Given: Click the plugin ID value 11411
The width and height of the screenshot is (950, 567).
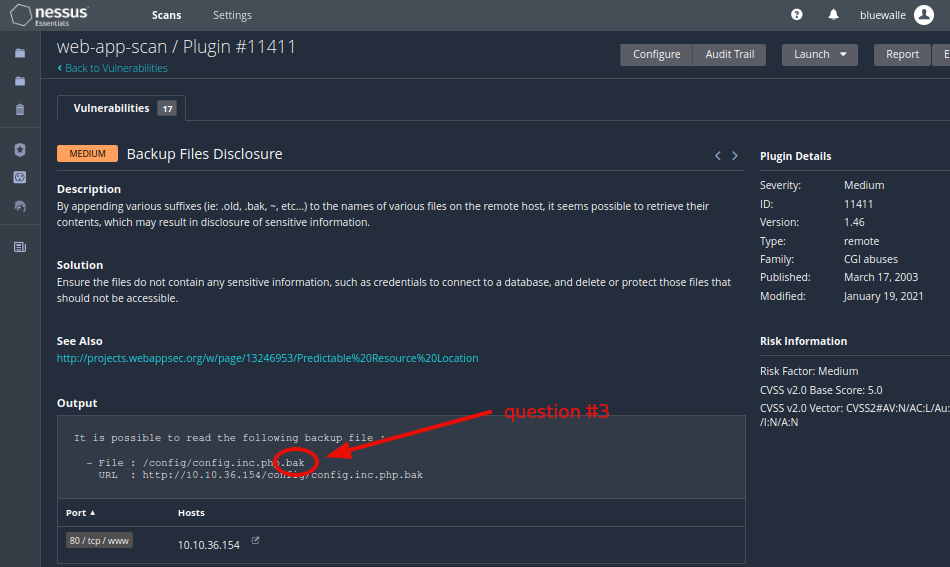Looking at the screenshot, I should [859, 204].
